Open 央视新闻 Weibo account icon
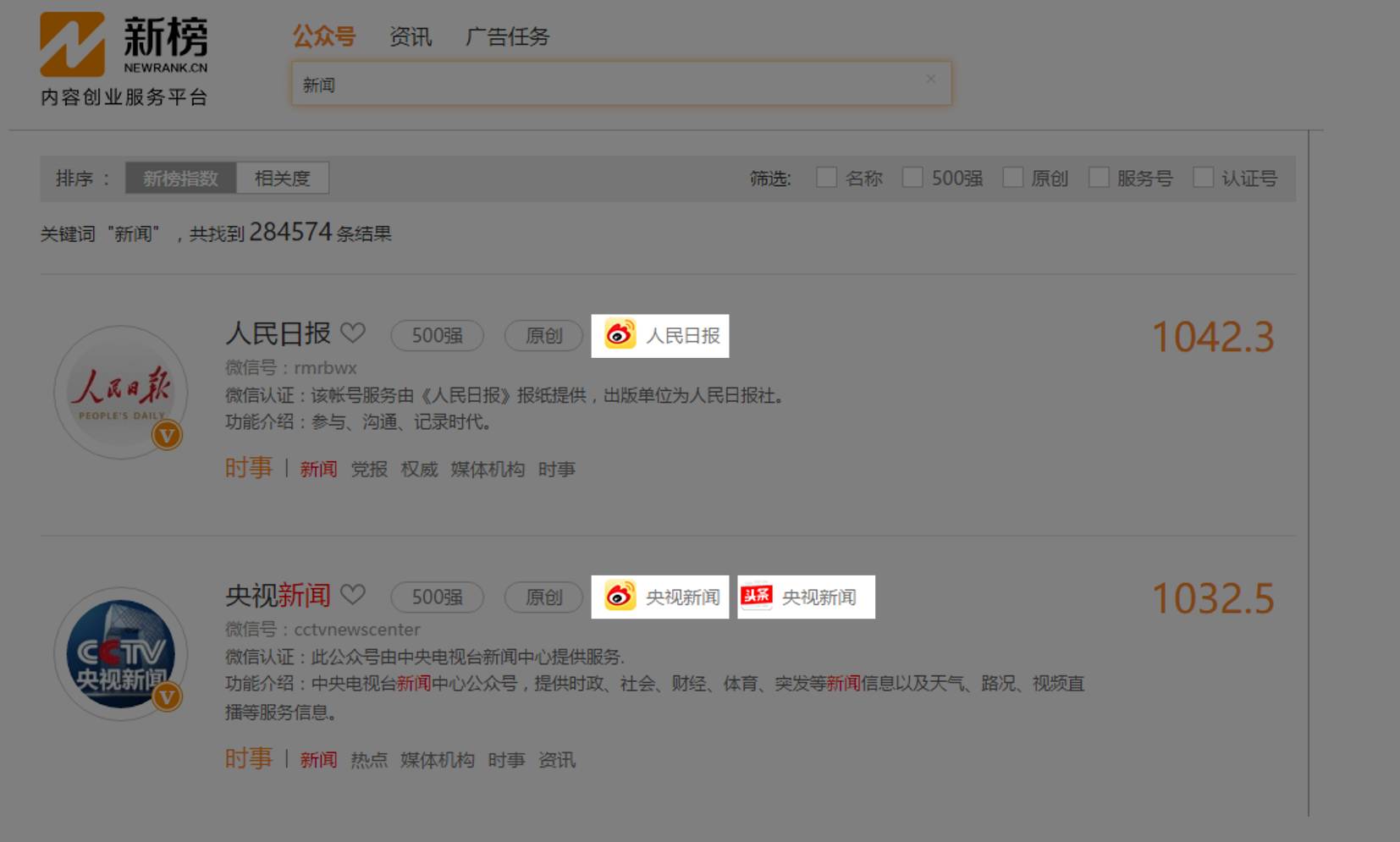The height and width of the screenshot is (842, 1400). tap(620, 597)
